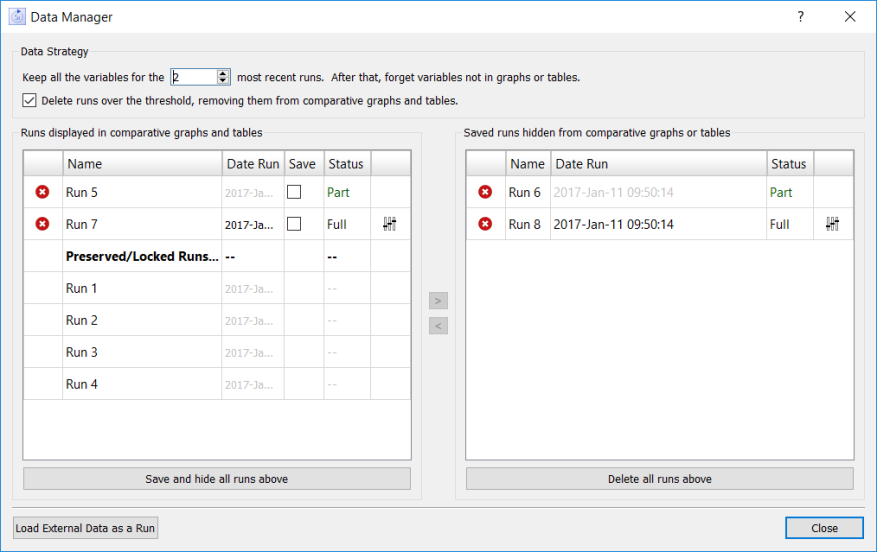Toggle Save checkbox for Run 5
The width and height of the screenshot is (877, 552).
(x=294, y=192)
